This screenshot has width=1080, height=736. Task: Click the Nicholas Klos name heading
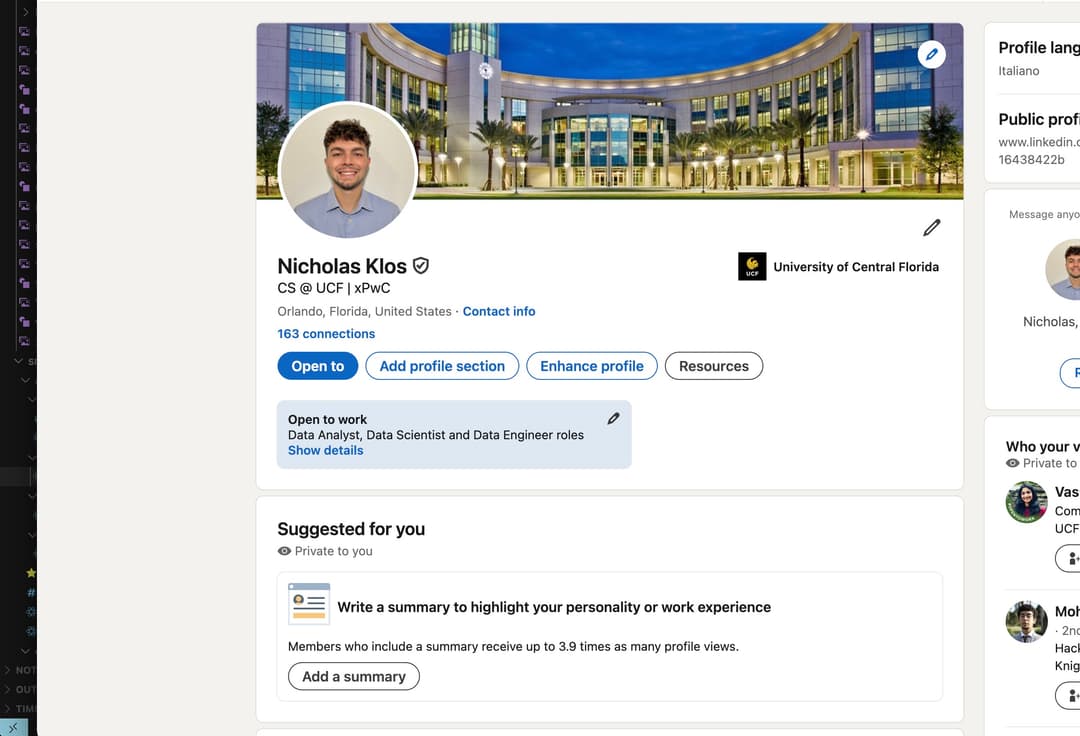[342, 266]
